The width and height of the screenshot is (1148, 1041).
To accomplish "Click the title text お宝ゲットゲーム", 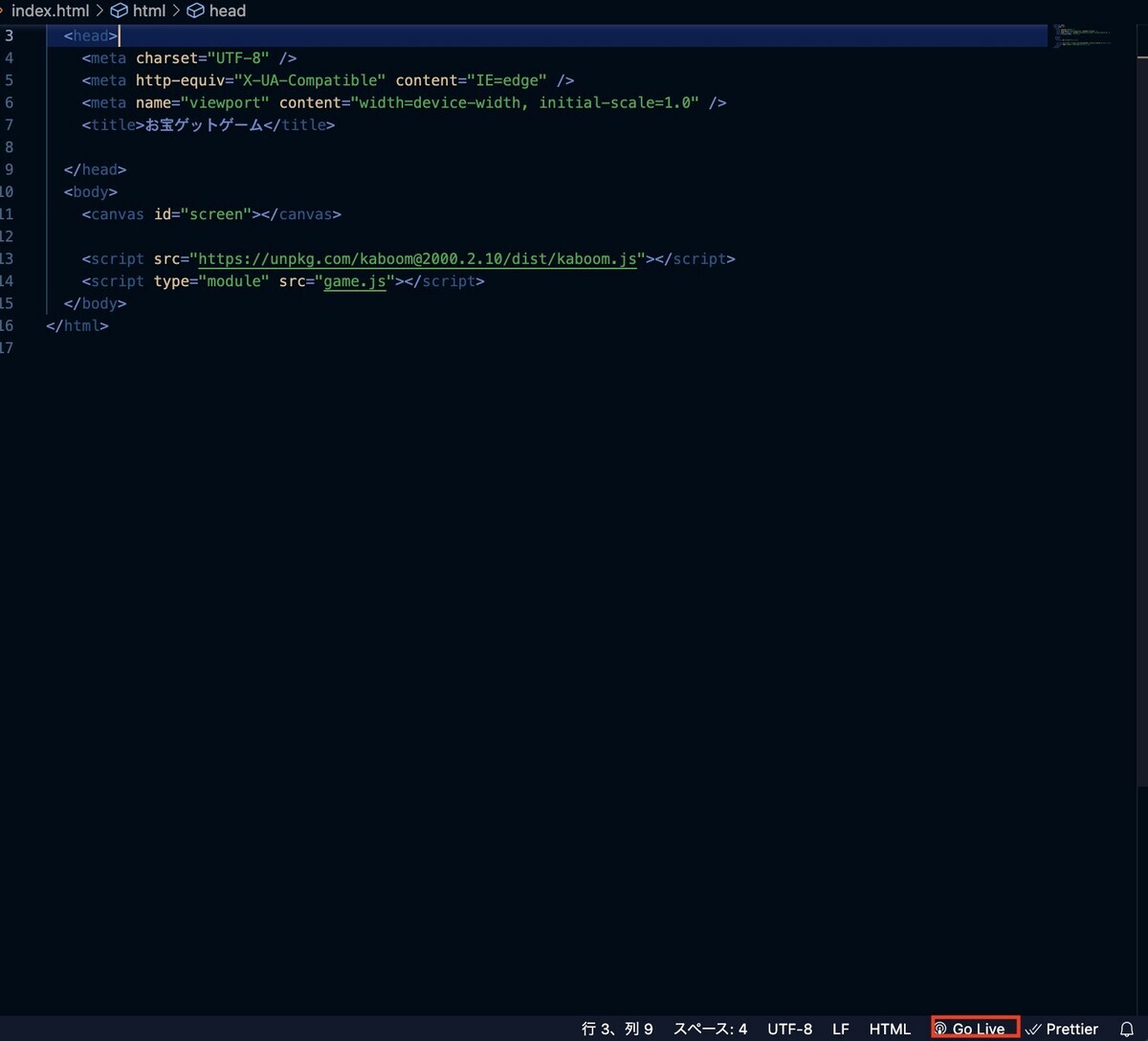I will [x=204, y=124].
